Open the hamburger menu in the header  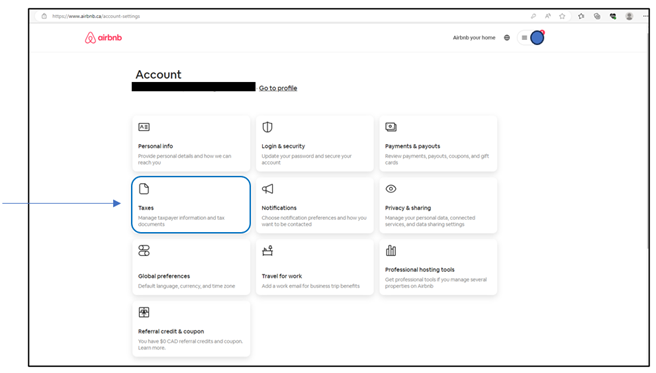point(524,38)
